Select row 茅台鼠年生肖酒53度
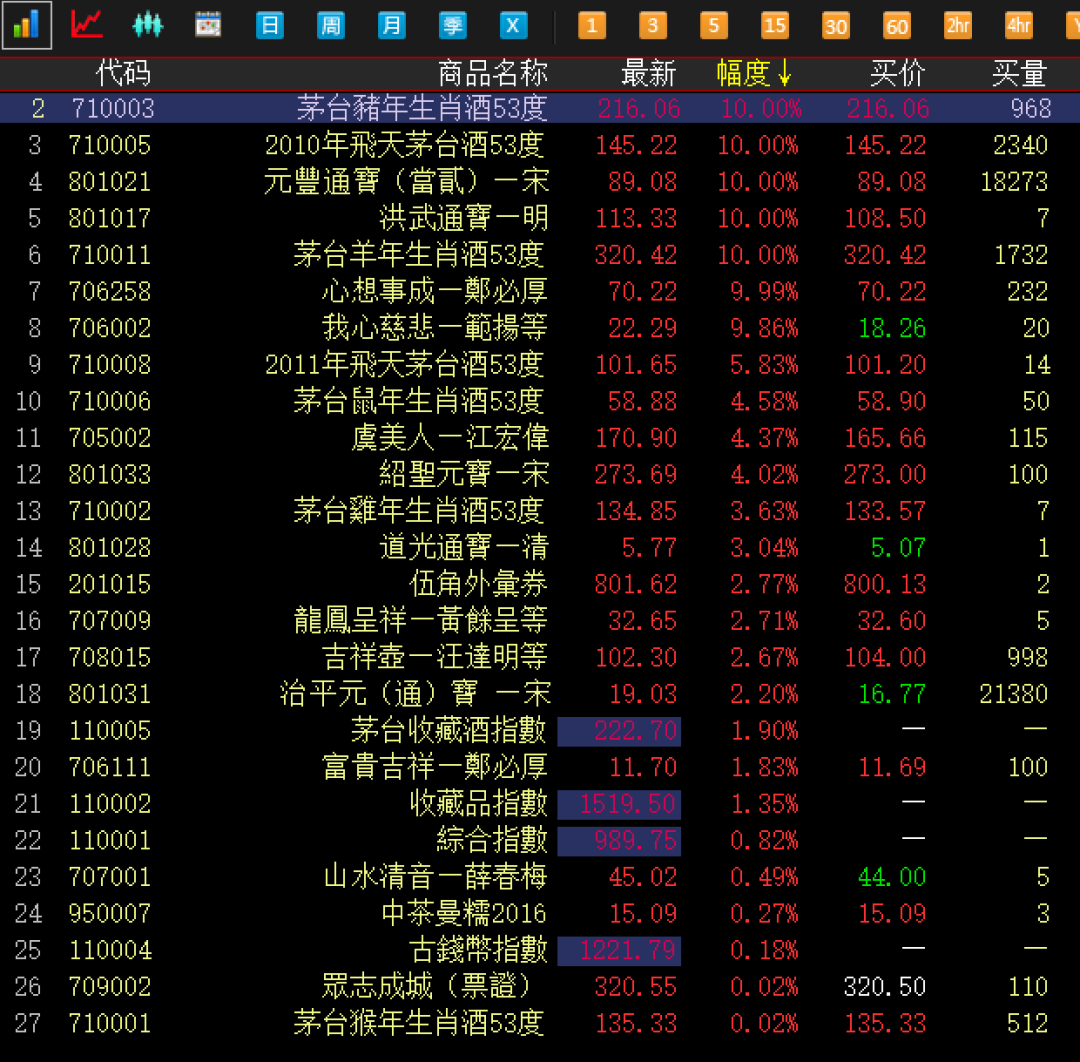Viewport: 1080px width, 1062px height. point(540,401)
